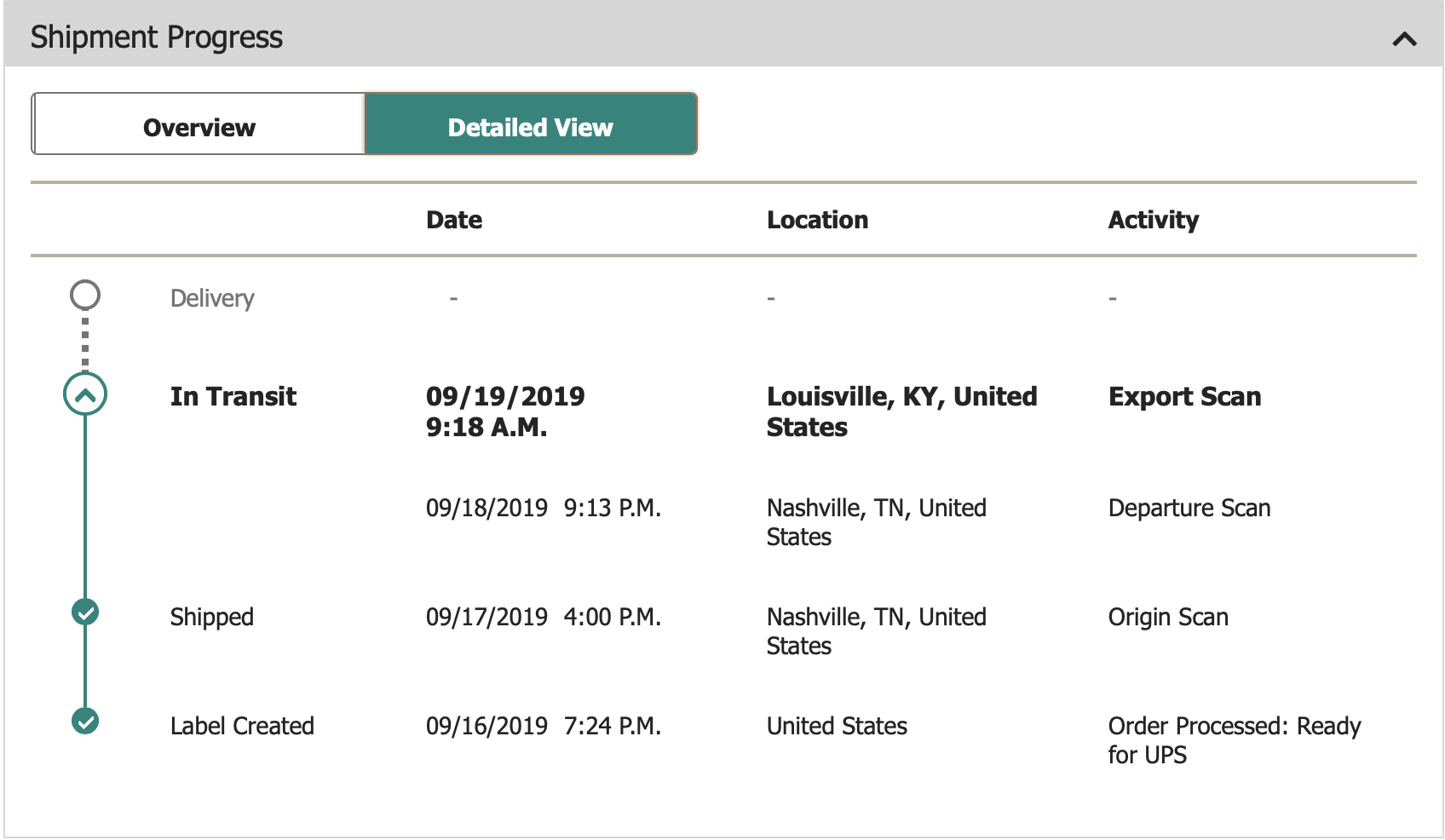
Task: Click the Louisville, KY location entry
Action: [901, 411]
